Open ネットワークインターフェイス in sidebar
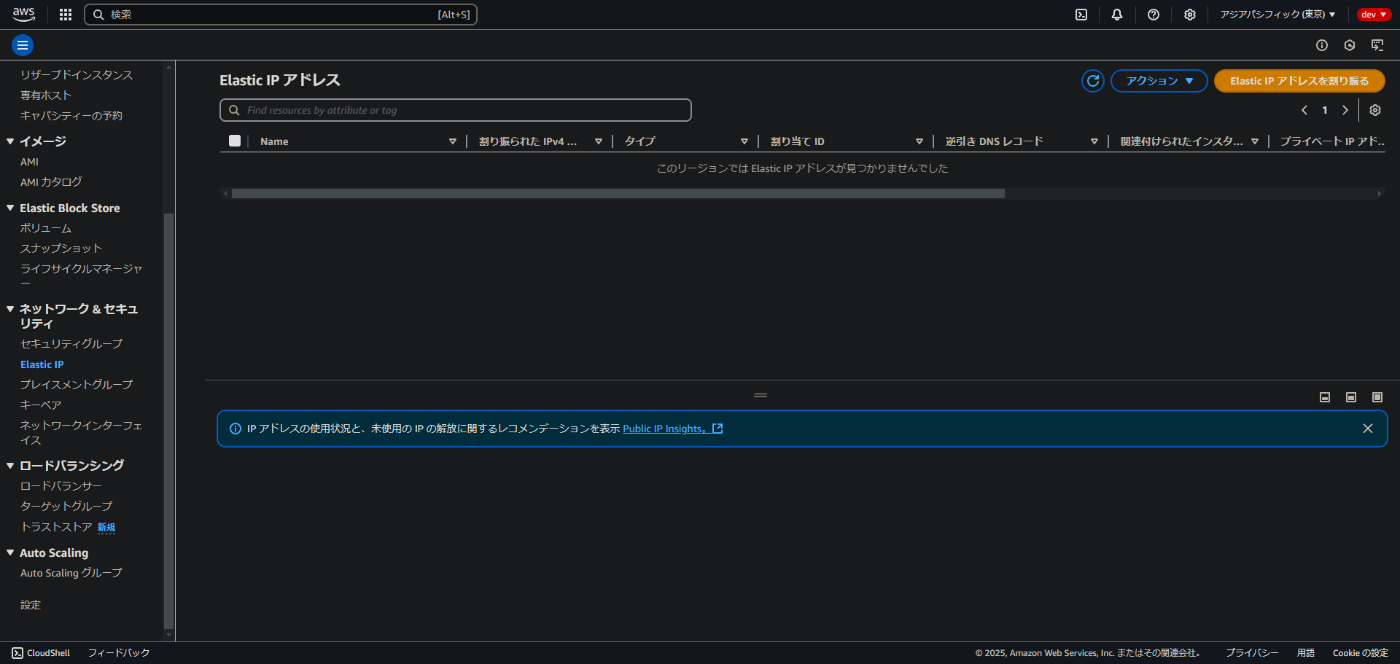The image size is (1400, 664). coord(81,433)
